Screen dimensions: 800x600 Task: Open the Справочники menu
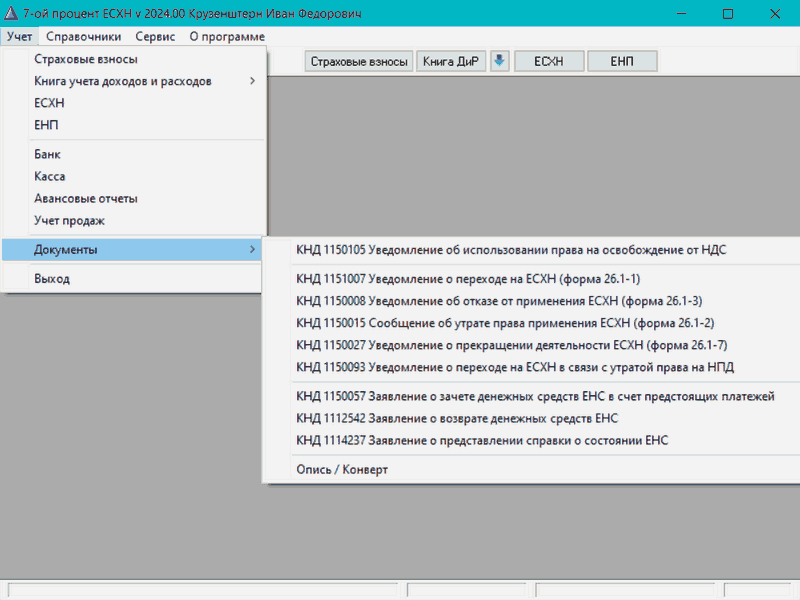point(84,36)
